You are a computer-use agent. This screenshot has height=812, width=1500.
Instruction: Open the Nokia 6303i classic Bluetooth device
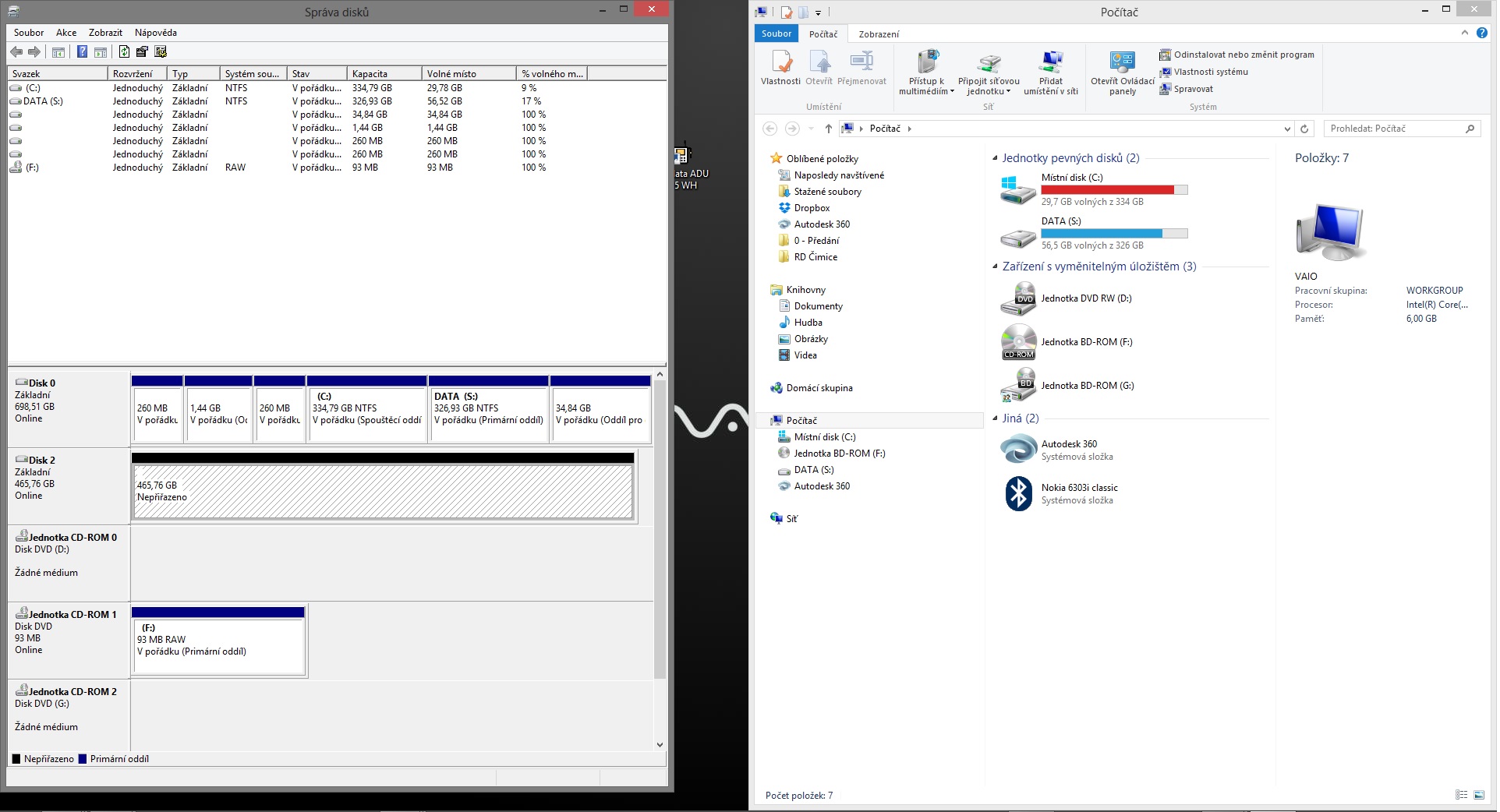pos(1018,493)
